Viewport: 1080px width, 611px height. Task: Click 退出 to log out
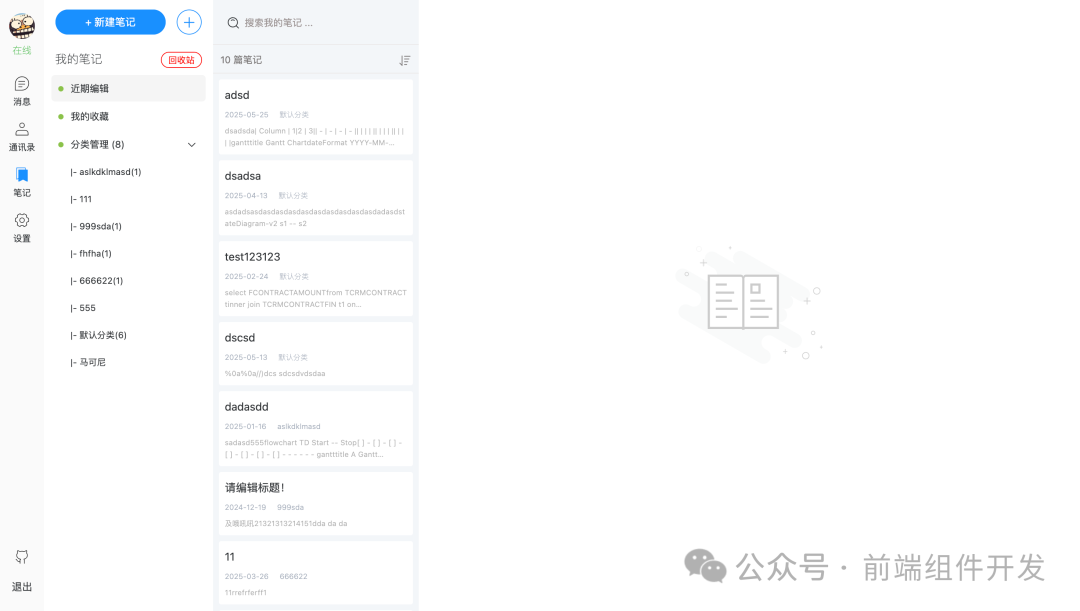pos(22,587)
